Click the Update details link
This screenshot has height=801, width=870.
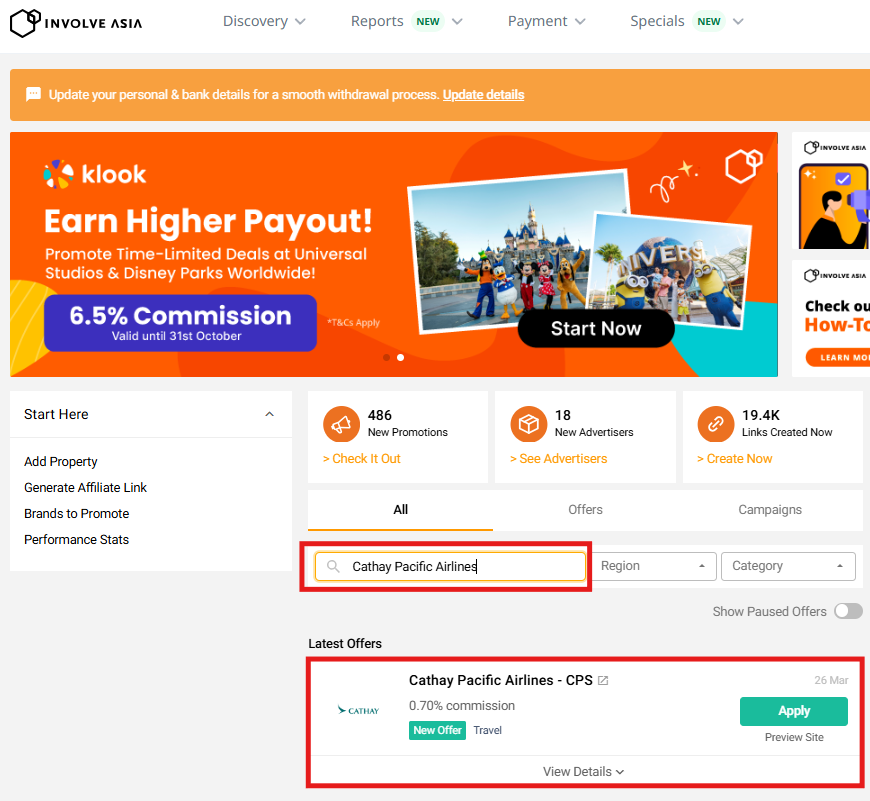click(483, 94)
